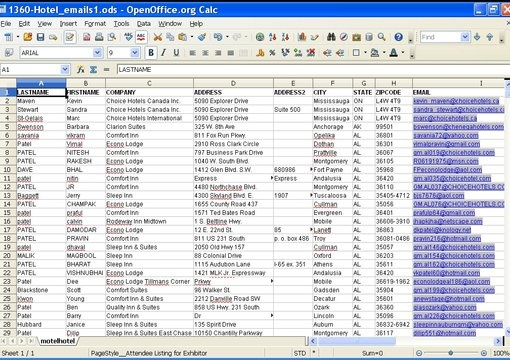Image resolution: width=510 pixels, height=360 pixels.
Task: Switch to the motelhotel sheet tab
Action: point(57,341)
